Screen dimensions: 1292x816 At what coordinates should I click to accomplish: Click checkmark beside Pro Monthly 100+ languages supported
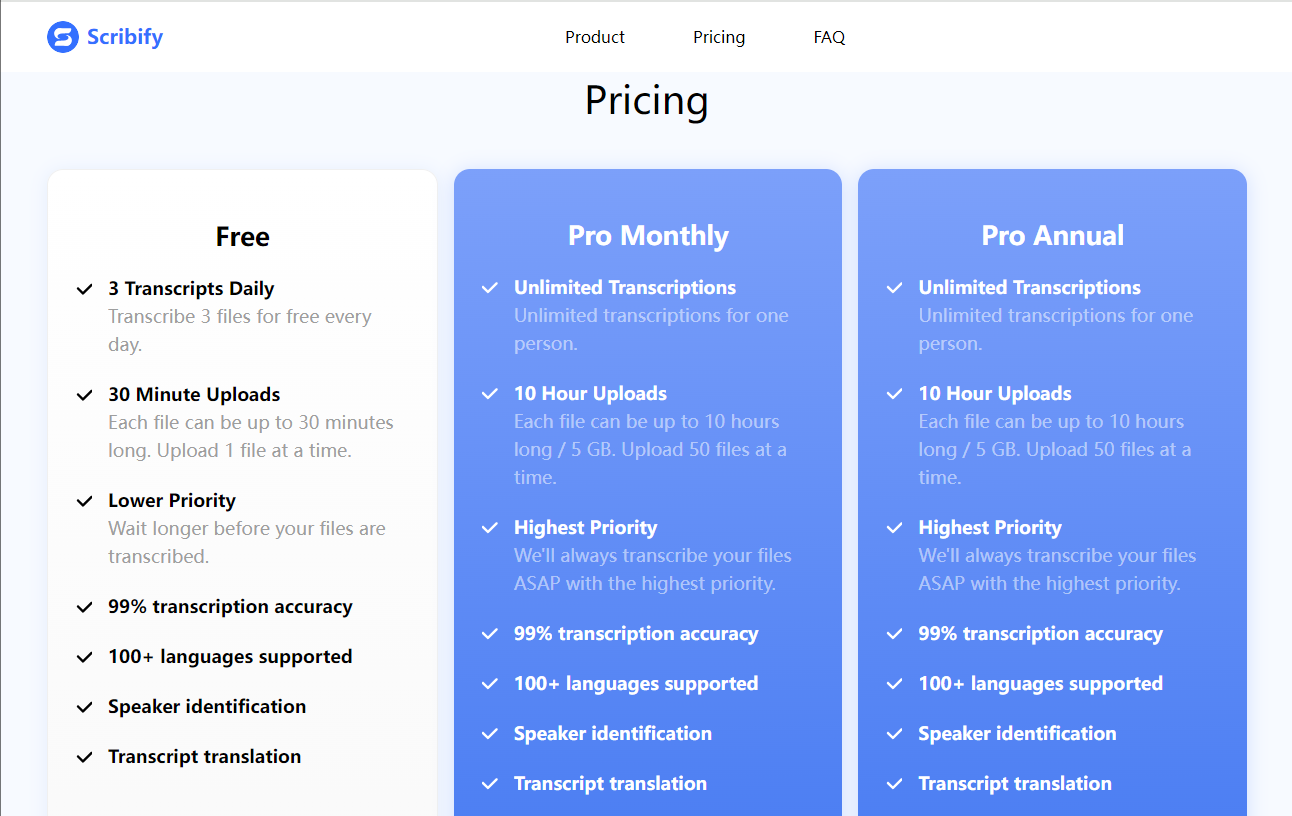click(x=490, y=684)
